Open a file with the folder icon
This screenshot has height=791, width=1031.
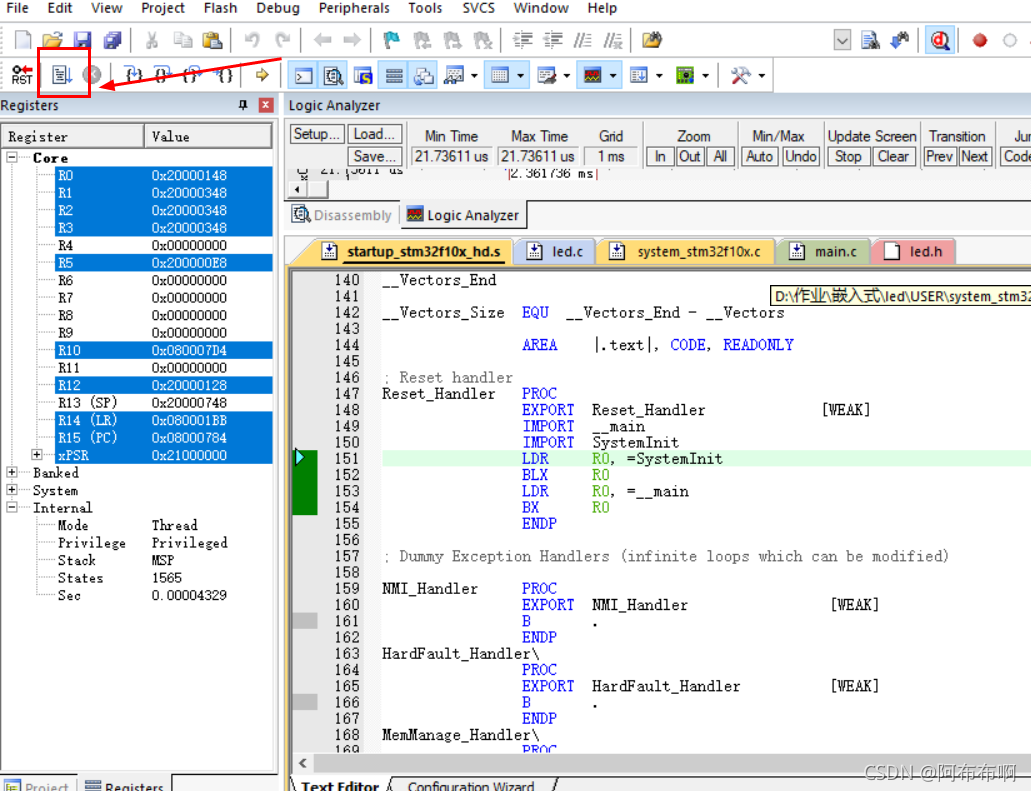(x=53, y=40)
